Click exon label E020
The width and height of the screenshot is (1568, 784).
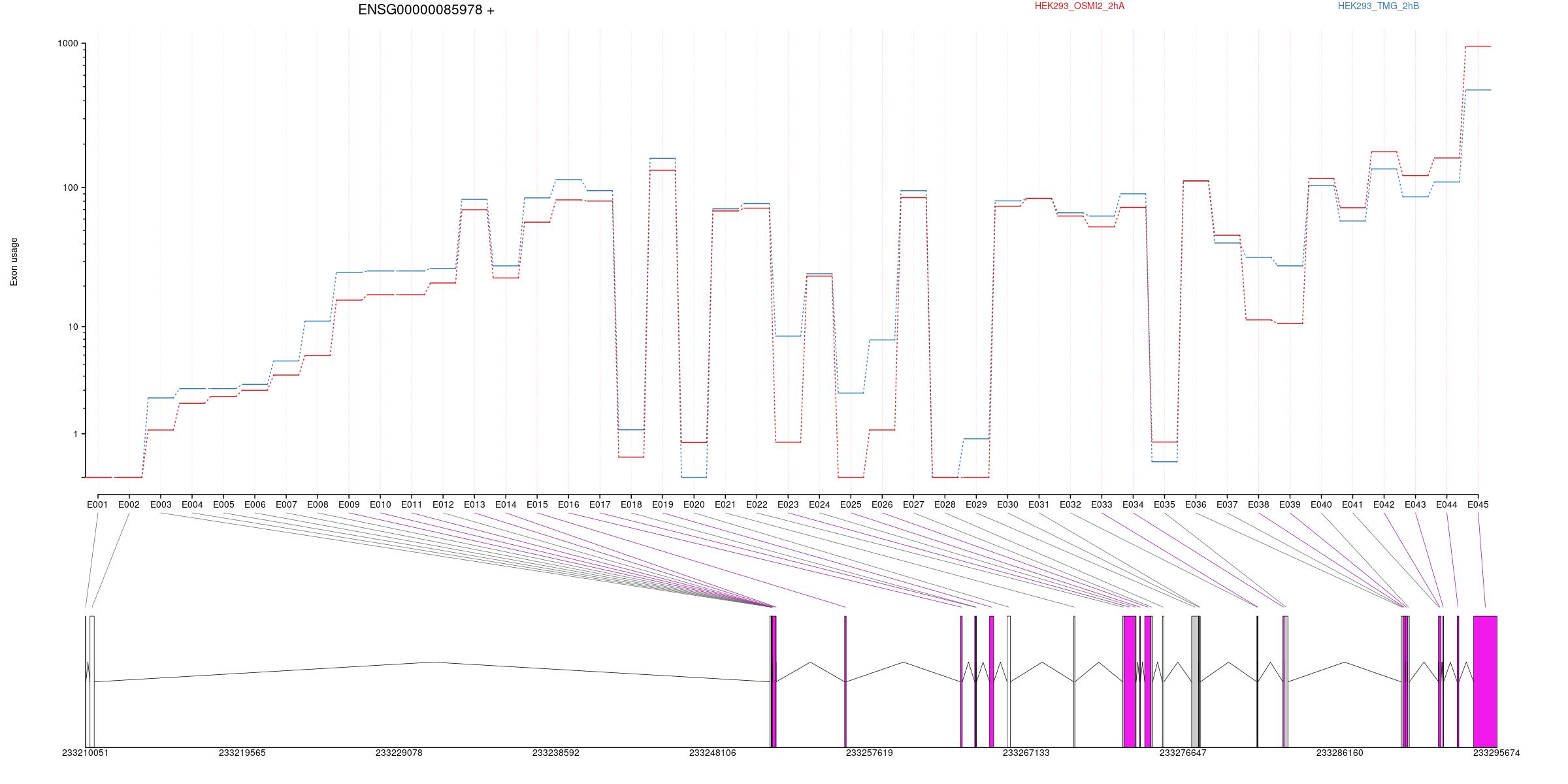694,504
